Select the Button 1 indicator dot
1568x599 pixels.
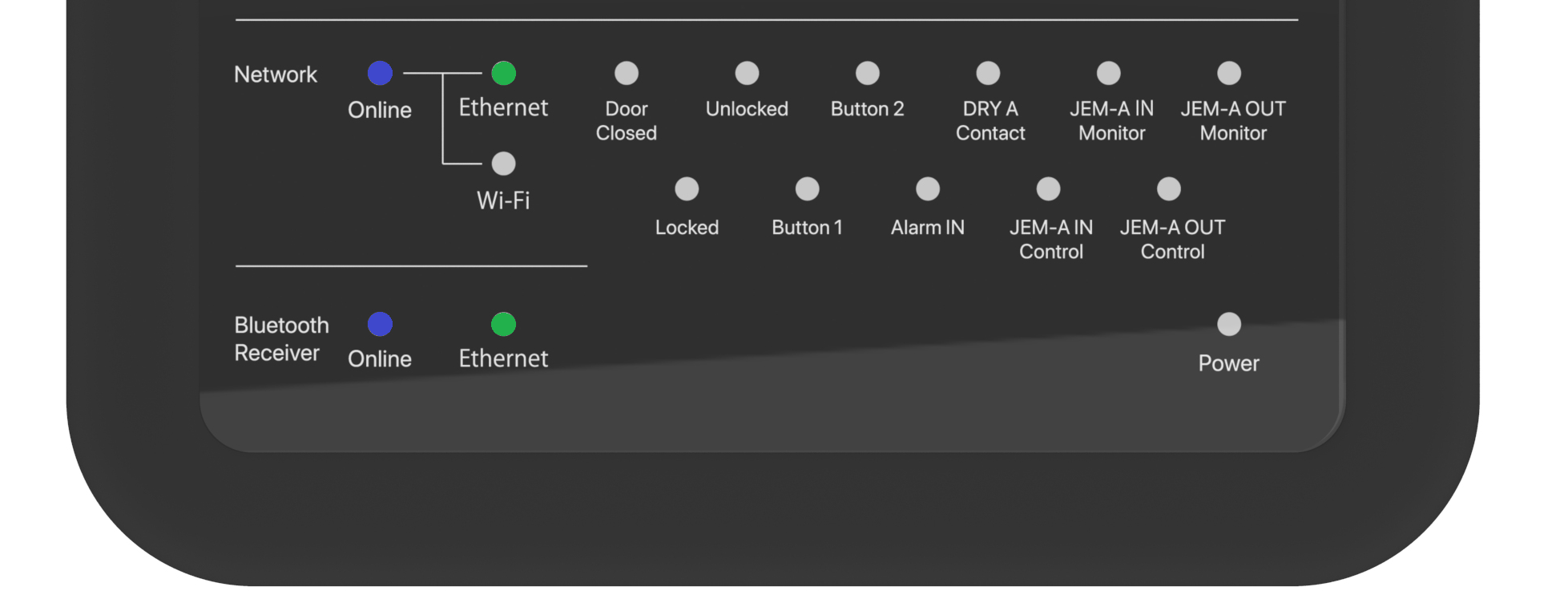click(x=807, y=189)
